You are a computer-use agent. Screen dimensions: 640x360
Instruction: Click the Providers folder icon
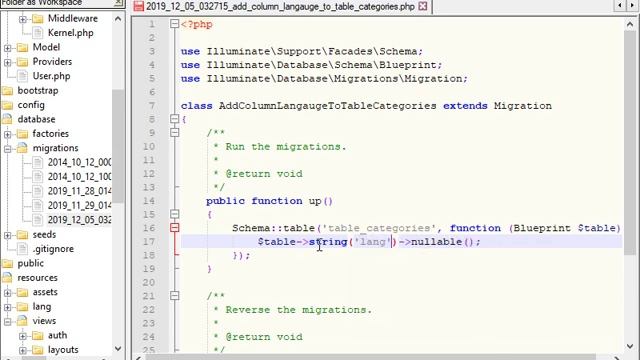[x=22, y=62]
